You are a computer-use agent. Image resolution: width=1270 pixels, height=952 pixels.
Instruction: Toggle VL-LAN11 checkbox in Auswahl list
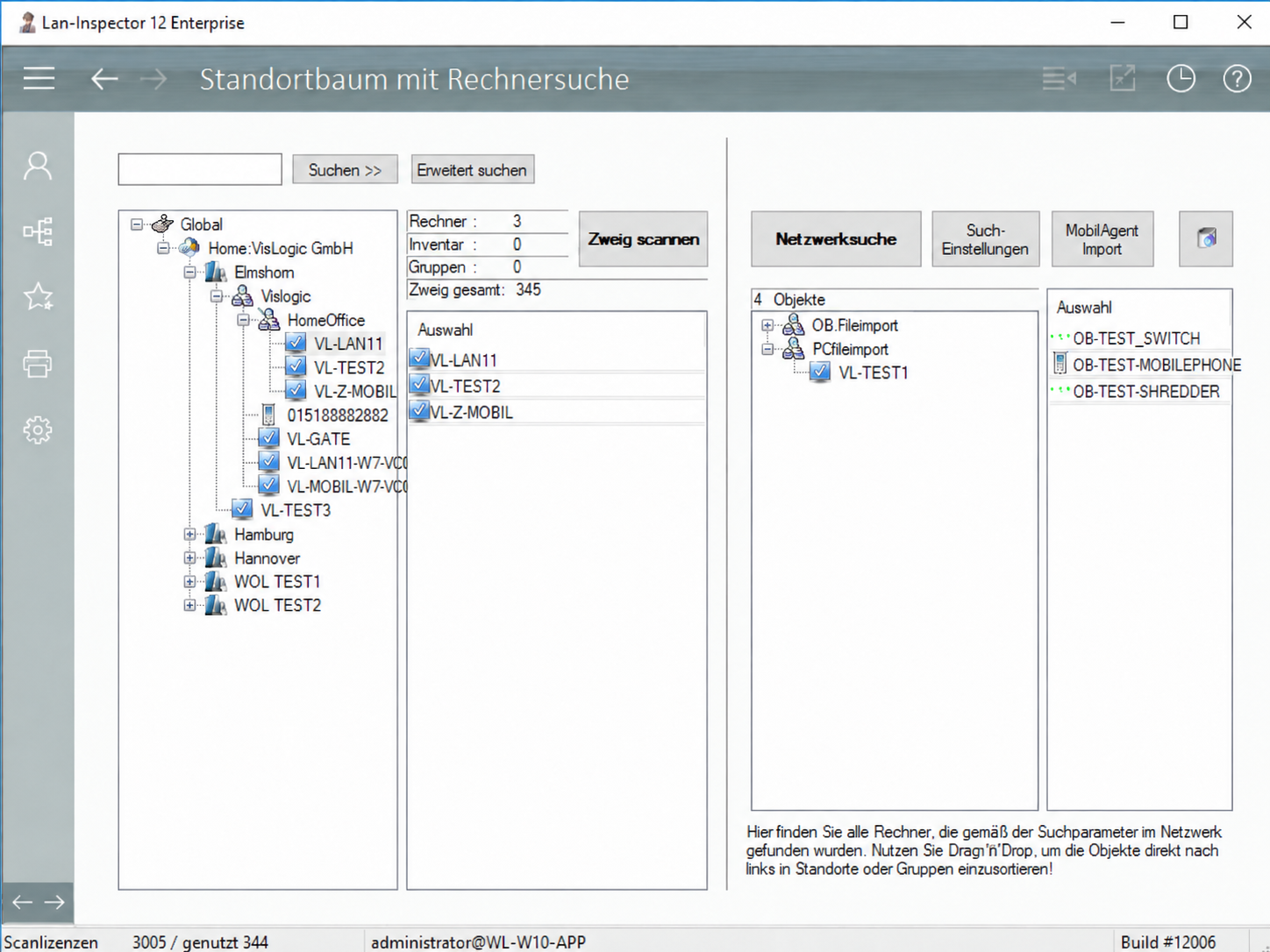[419, 359]
